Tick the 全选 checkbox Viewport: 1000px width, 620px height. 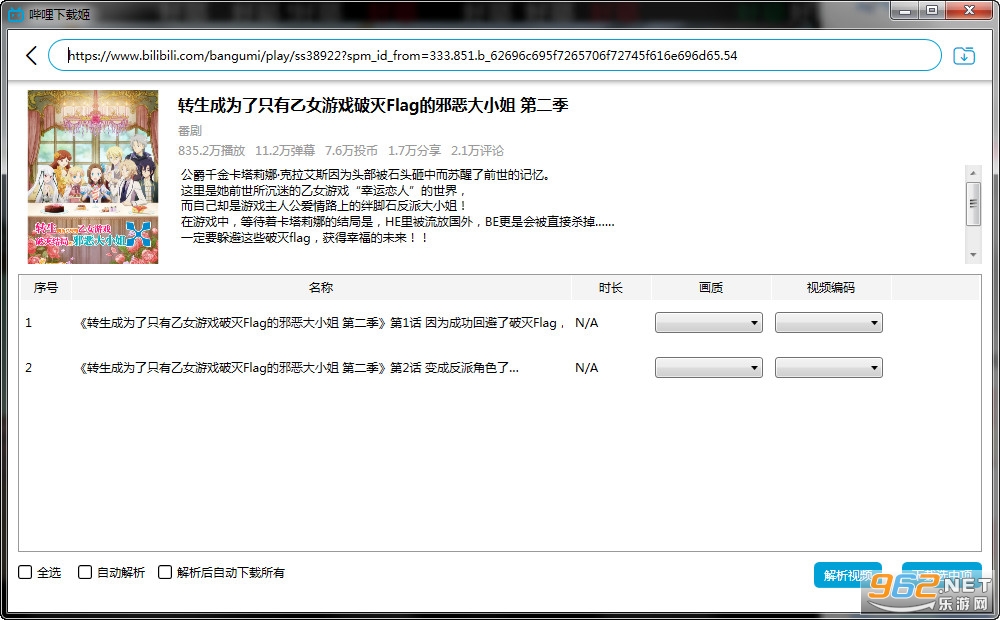25,572
